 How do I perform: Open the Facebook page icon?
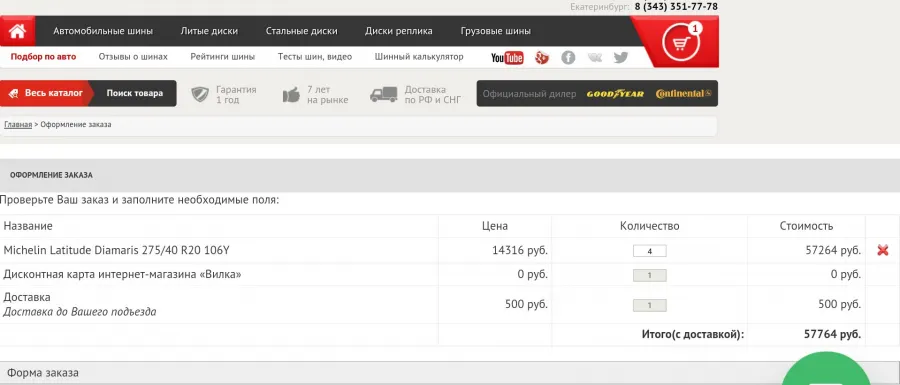coord(568,57)
